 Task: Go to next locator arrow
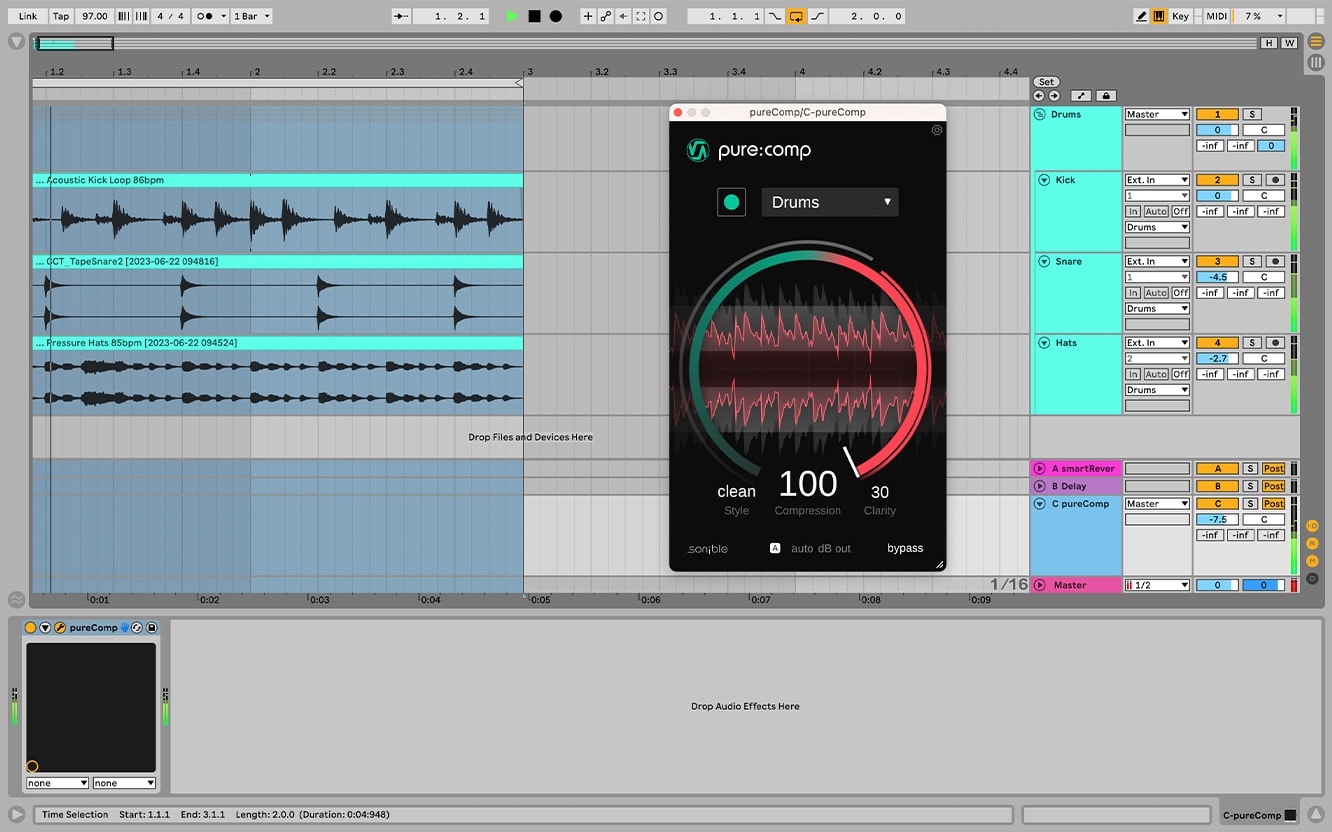1053,96
